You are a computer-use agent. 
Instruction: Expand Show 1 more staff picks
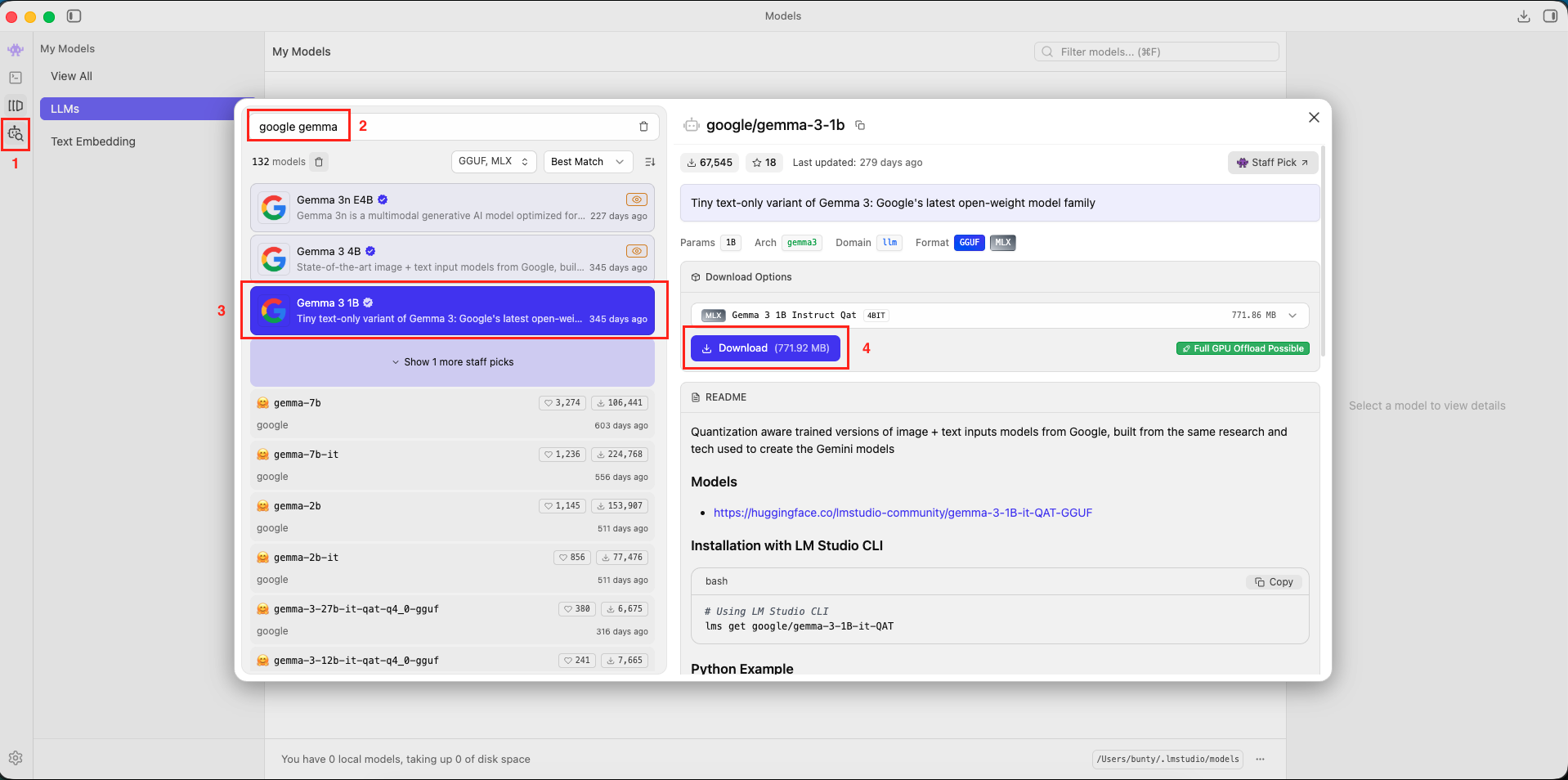[452, 362]
